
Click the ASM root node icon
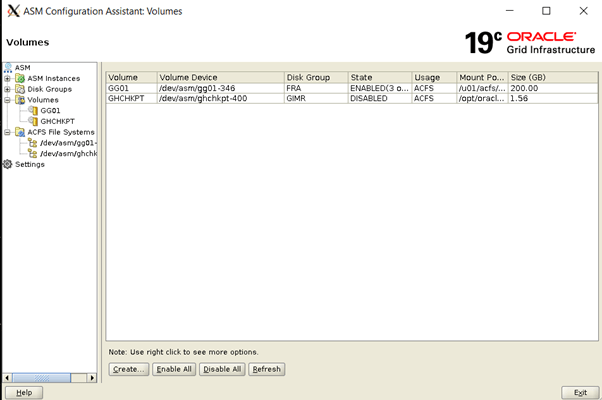click(x=8, y=68)
